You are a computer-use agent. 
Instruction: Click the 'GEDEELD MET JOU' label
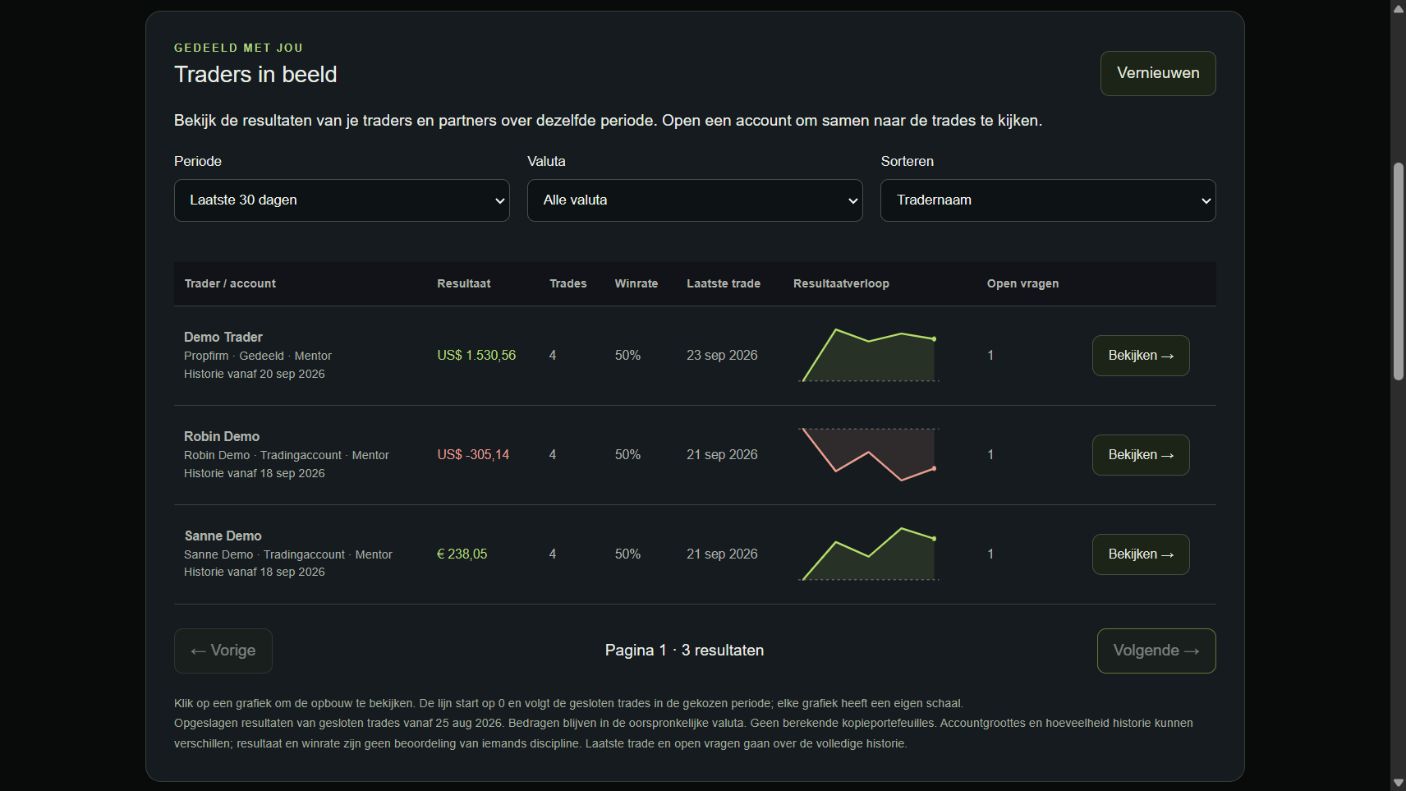coord(238,48)
